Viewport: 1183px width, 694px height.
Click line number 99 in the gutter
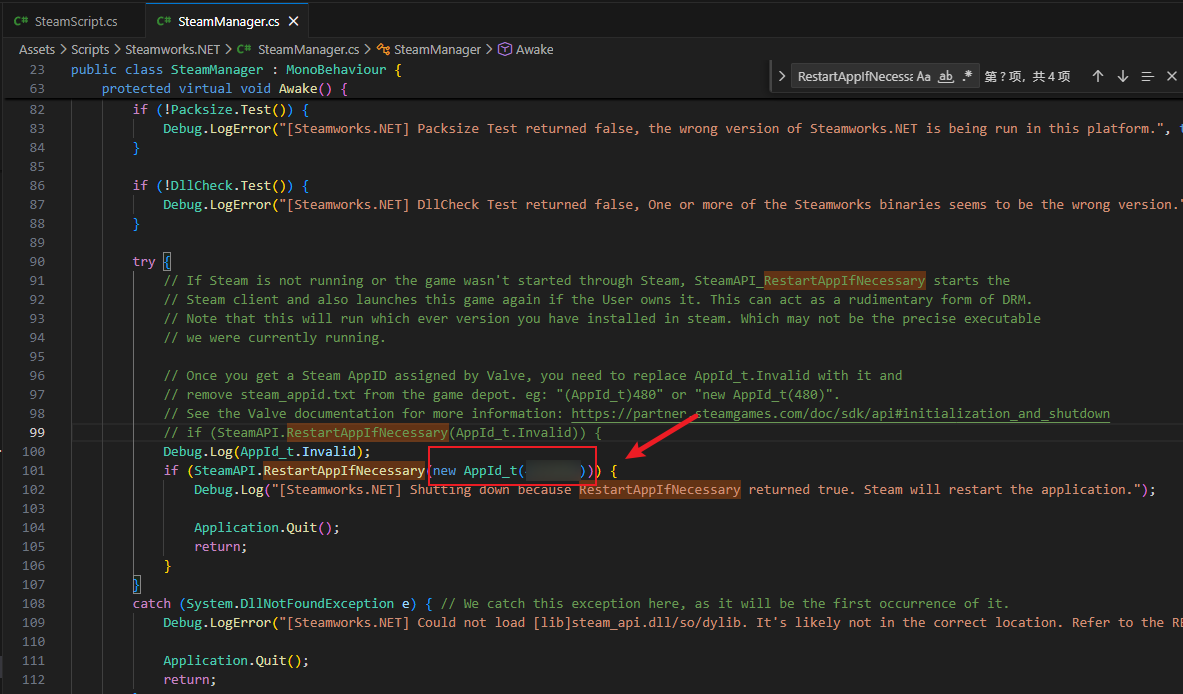coord(37,432)
